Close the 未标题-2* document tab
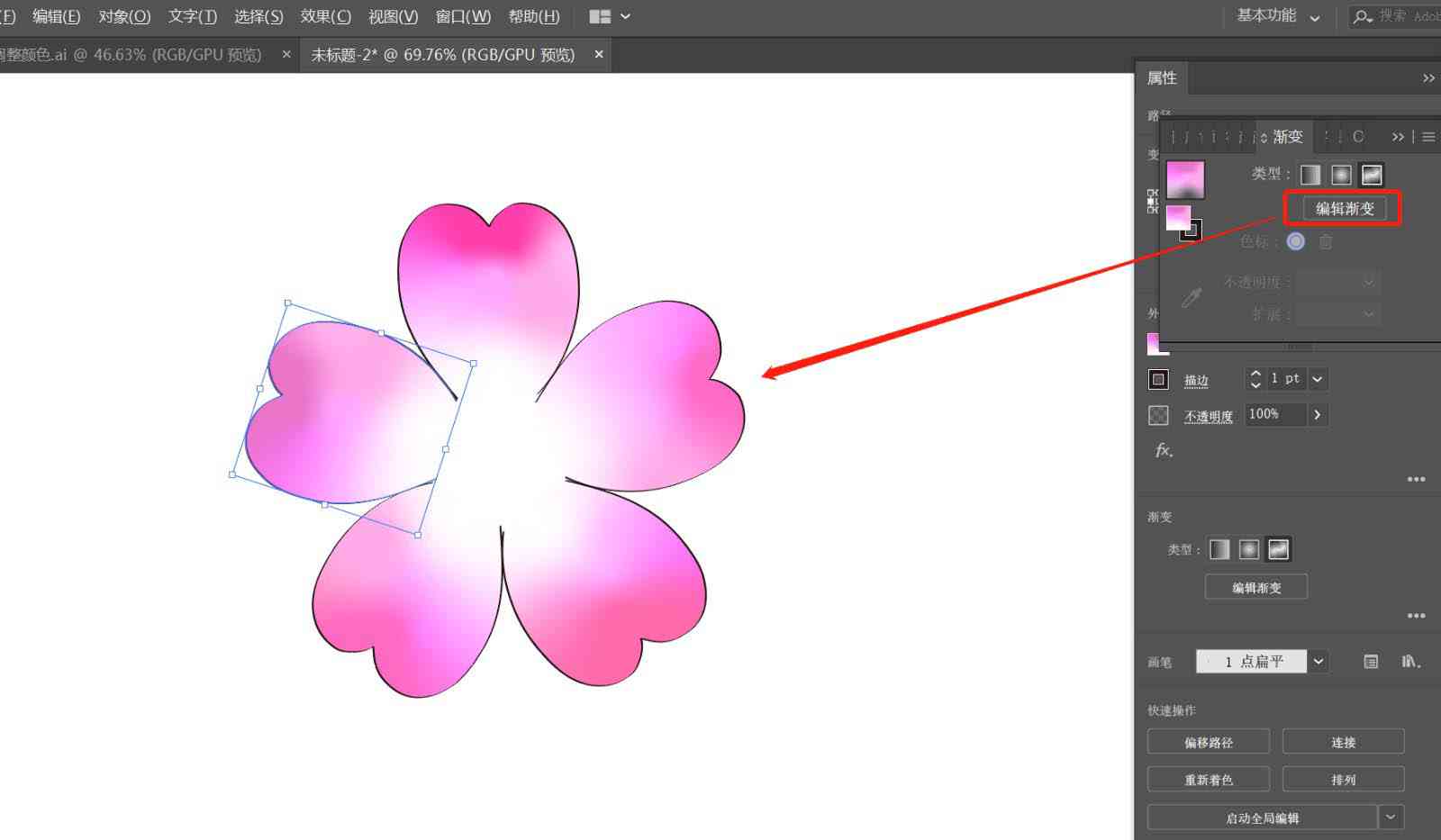This screenshot has width=1441, height=840. tap(599, 55)
